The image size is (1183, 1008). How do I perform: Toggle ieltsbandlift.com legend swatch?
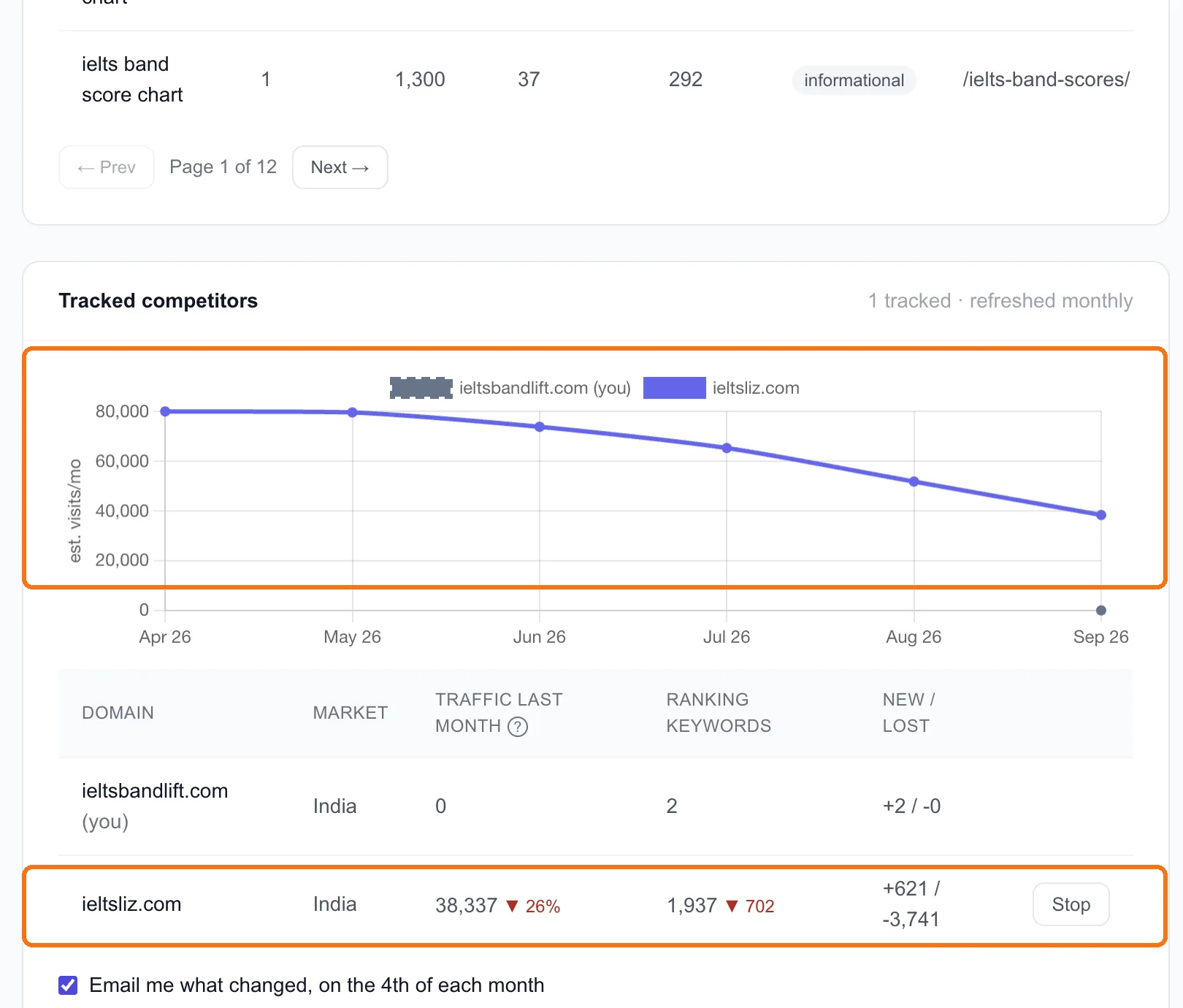[421, 388]
